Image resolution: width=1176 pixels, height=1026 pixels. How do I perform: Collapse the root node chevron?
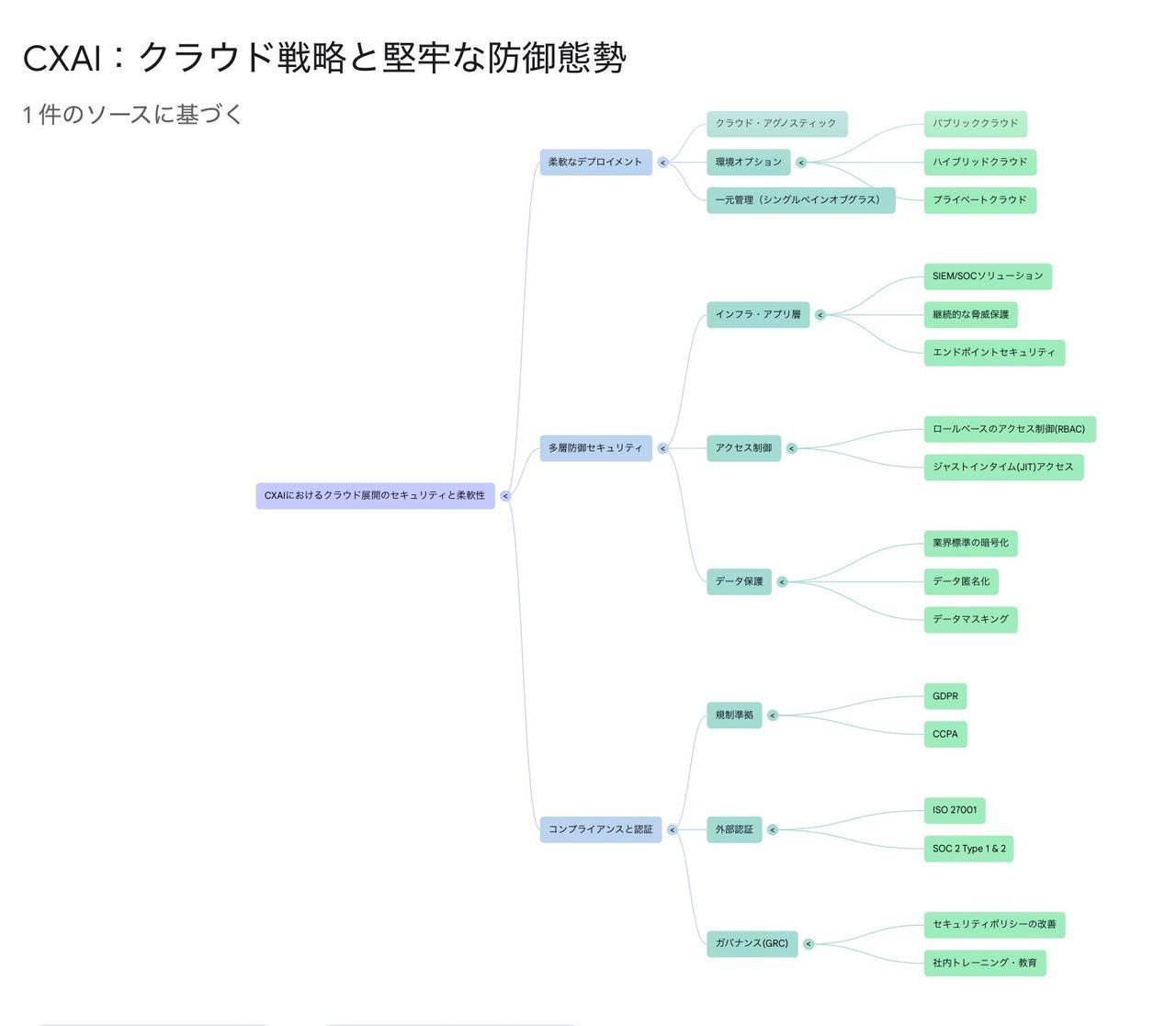point(503,494)
